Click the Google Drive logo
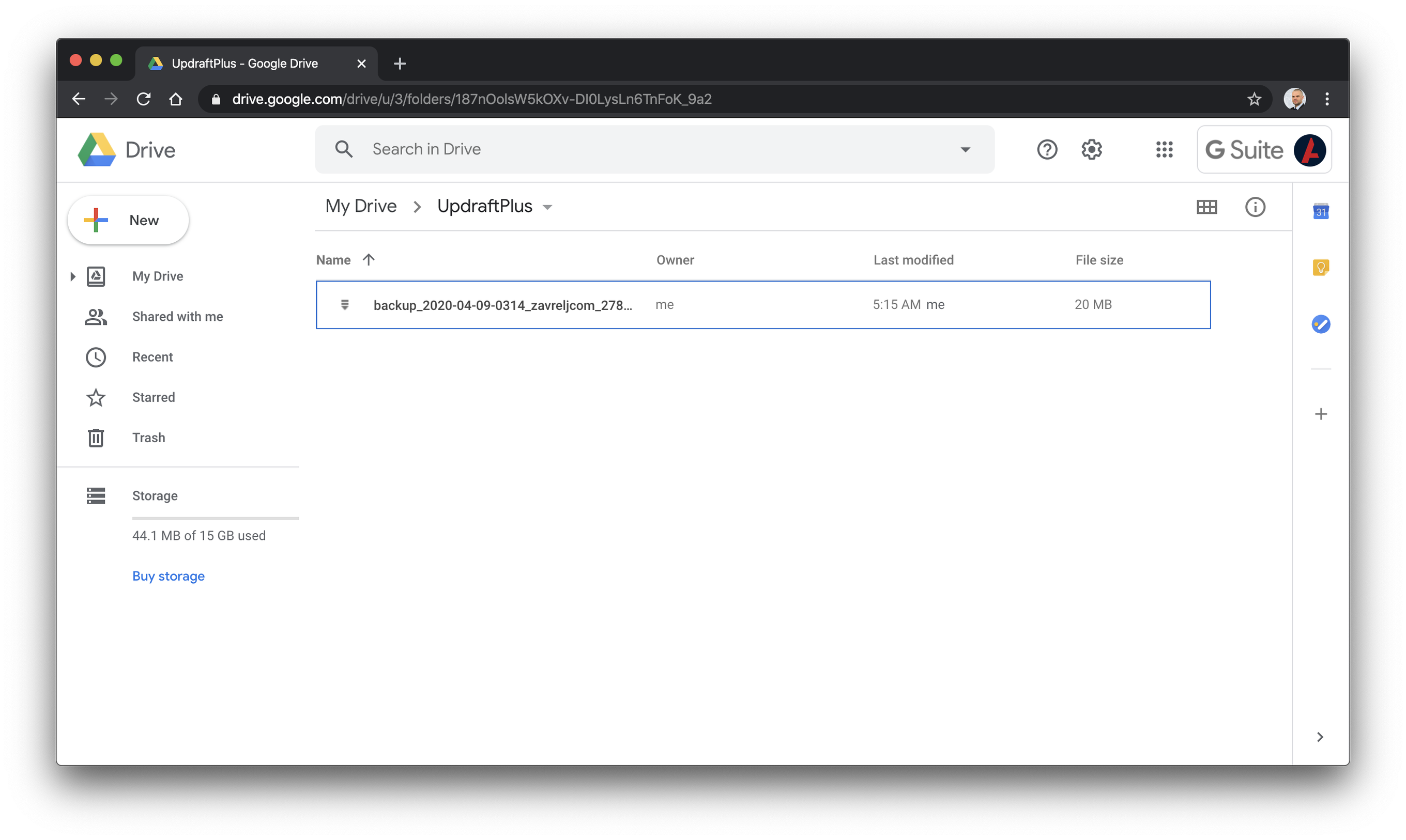Viewport: 1406px width, 840px height. [x=97, y=150]
